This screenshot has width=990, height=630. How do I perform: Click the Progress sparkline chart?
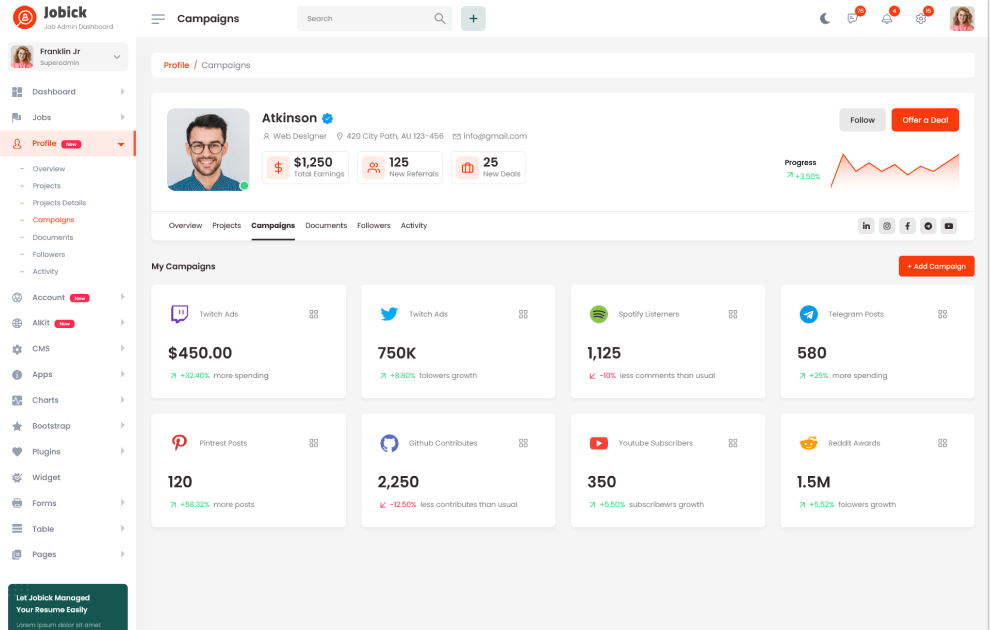[895, 170]
